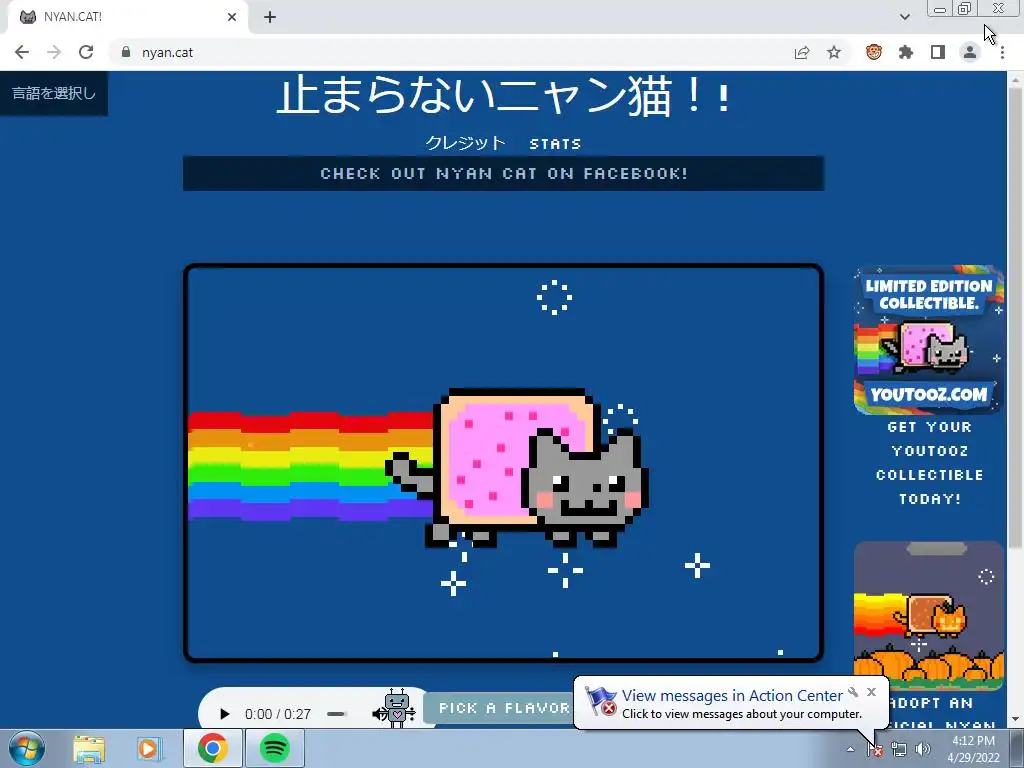Reload the nyan.cat page

86,52
